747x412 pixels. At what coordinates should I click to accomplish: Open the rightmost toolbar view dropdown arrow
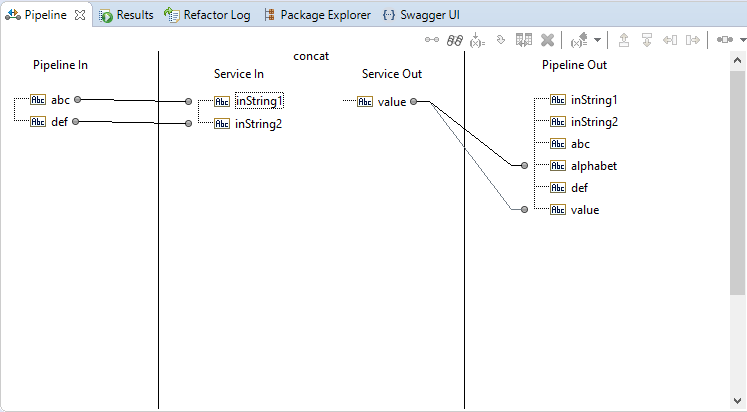(740, 41)
